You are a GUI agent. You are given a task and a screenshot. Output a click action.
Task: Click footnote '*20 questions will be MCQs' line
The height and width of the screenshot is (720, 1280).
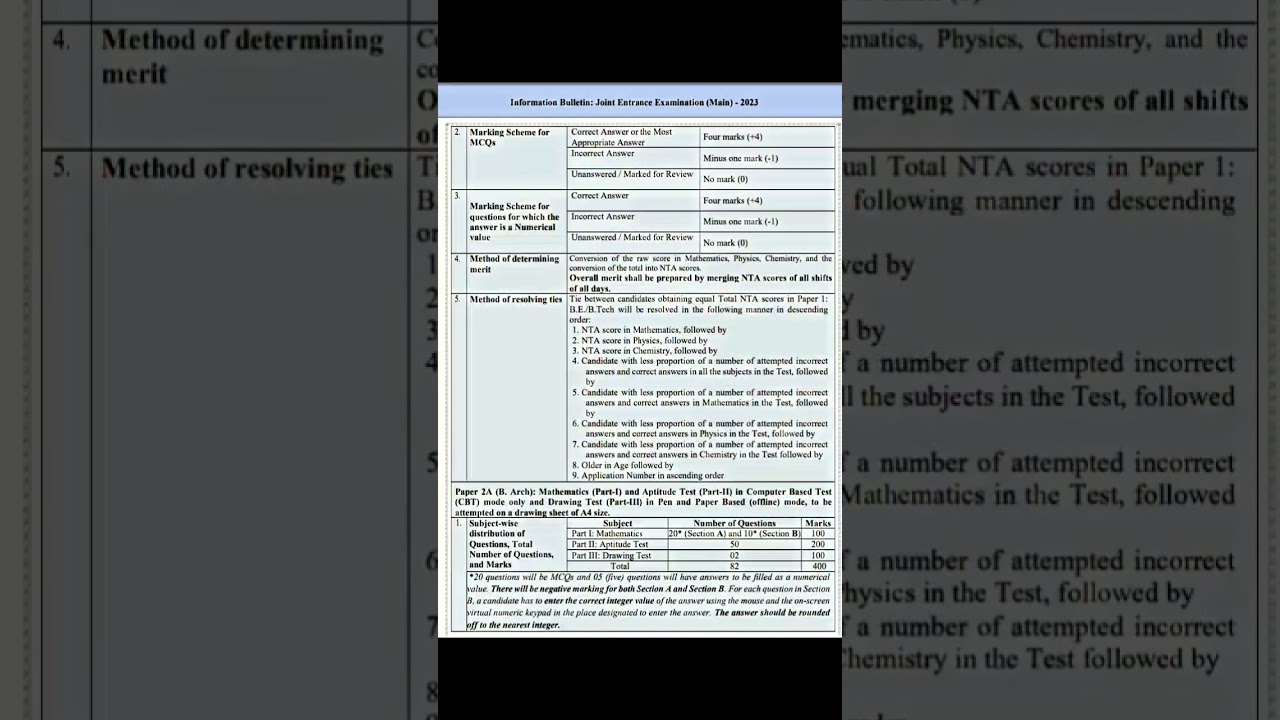tap(649, 577)
